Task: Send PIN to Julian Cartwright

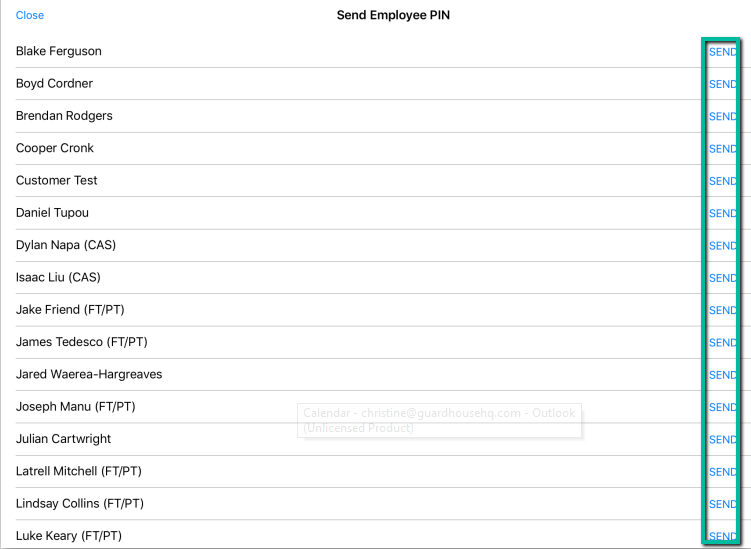Action: click(723, 439)
